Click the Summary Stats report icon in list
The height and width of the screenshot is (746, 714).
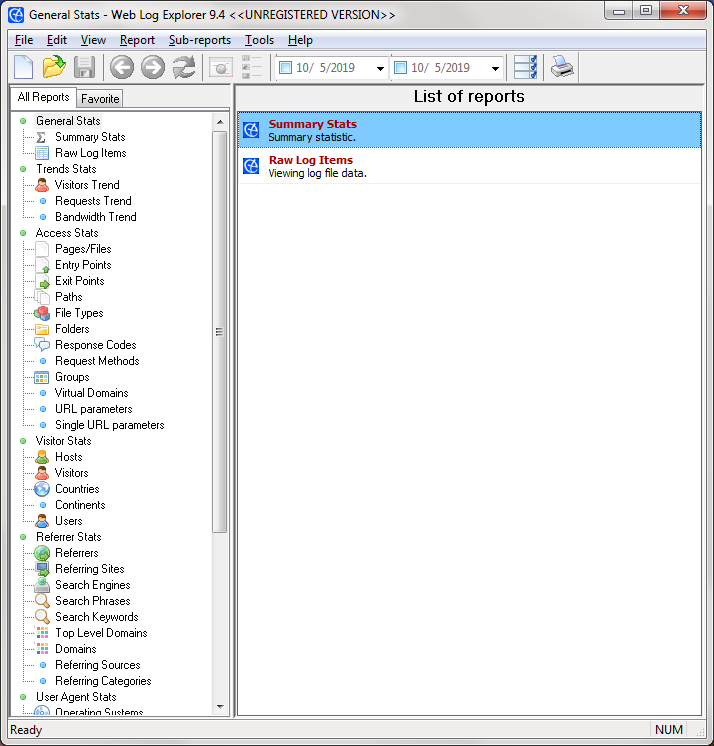pyautogui.click(x=251, y=129)
